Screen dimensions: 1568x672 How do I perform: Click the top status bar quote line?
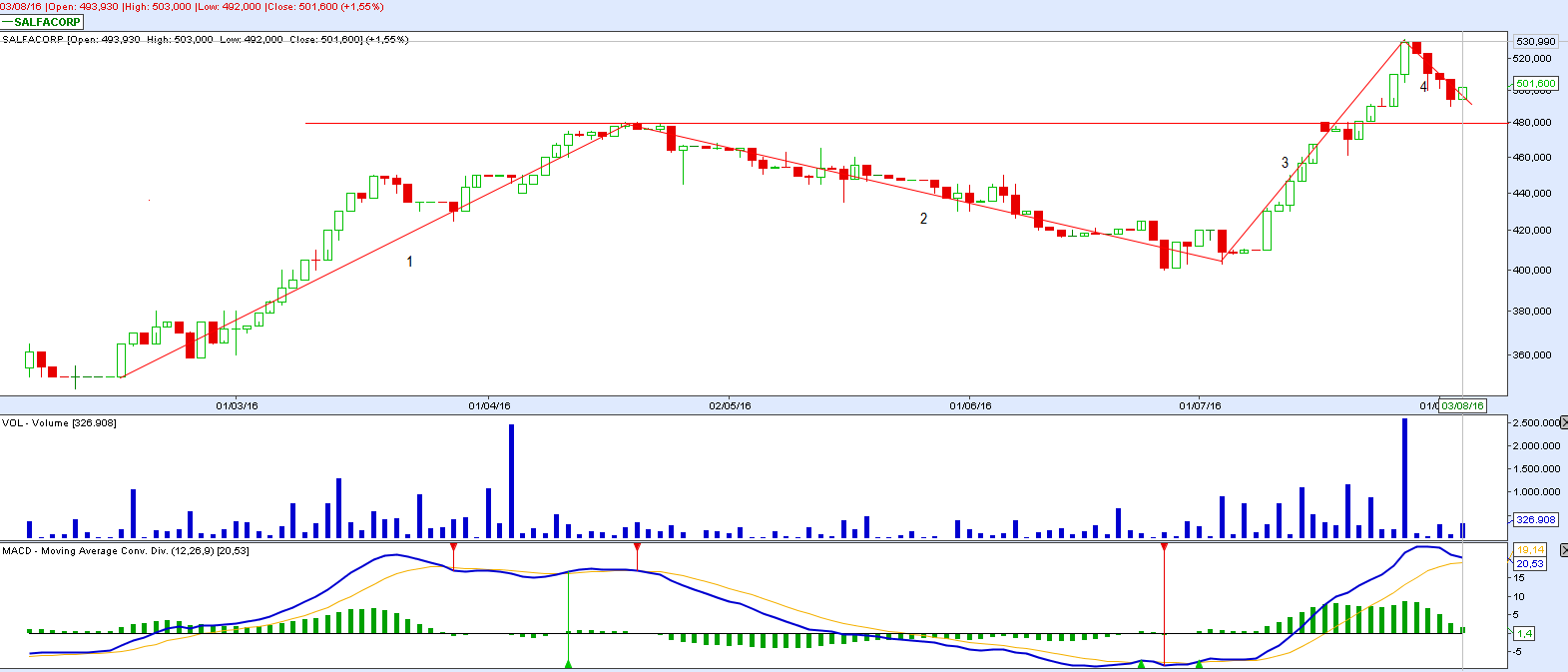click(192, 7)
